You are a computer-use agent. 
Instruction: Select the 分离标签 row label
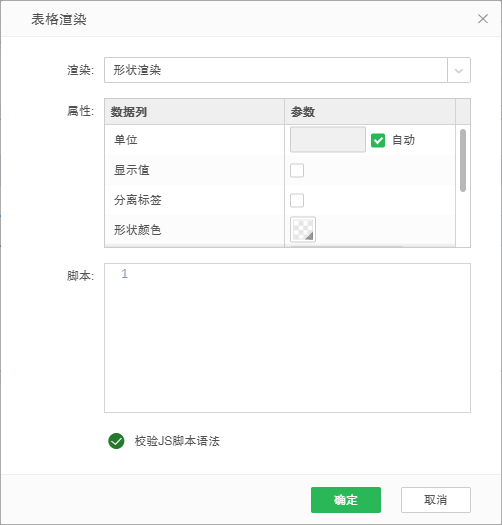pos(138,200)
